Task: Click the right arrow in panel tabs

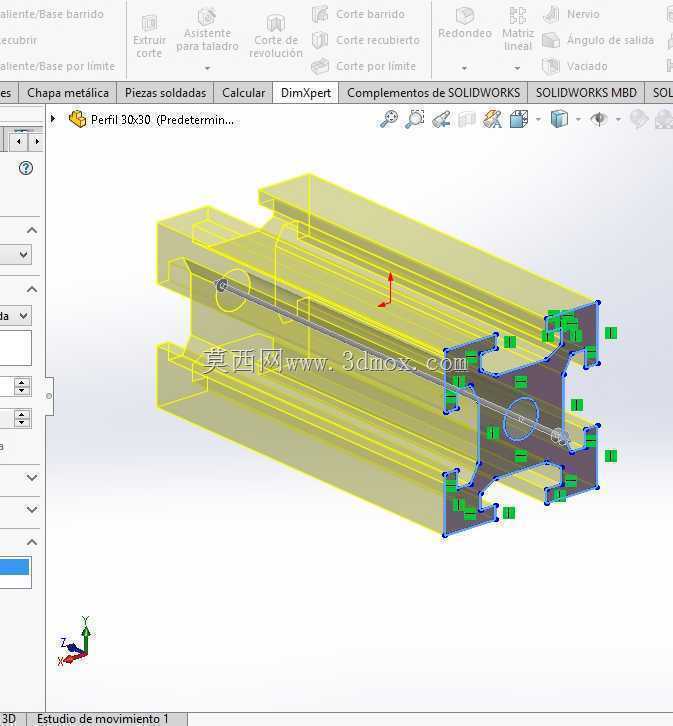Action: pos(36,141)
